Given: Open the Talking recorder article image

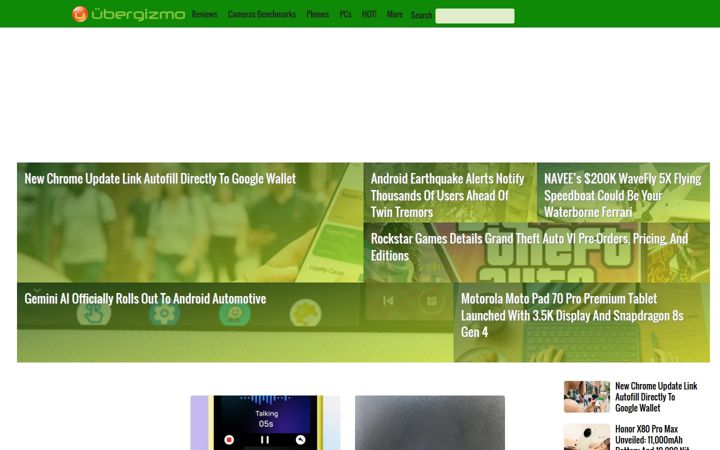Looking at the screenshot, I should click(x=265, y=422).
